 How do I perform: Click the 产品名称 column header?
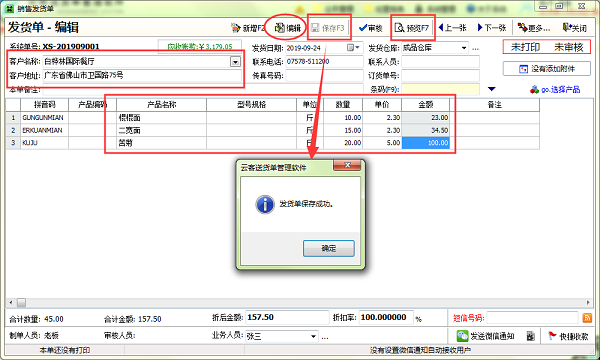point(161,104)
